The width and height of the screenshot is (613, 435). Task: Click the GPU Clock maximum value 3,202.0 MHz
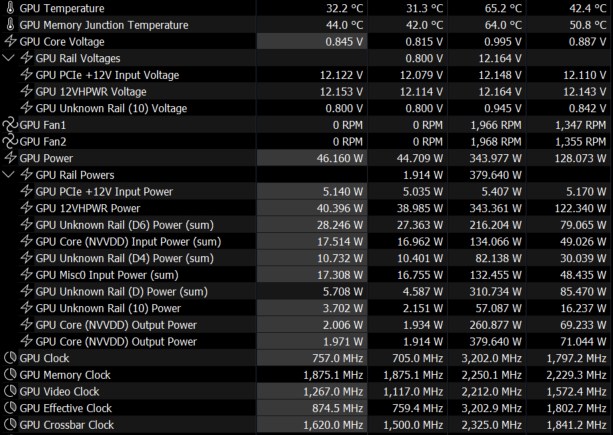click(492, 358)
